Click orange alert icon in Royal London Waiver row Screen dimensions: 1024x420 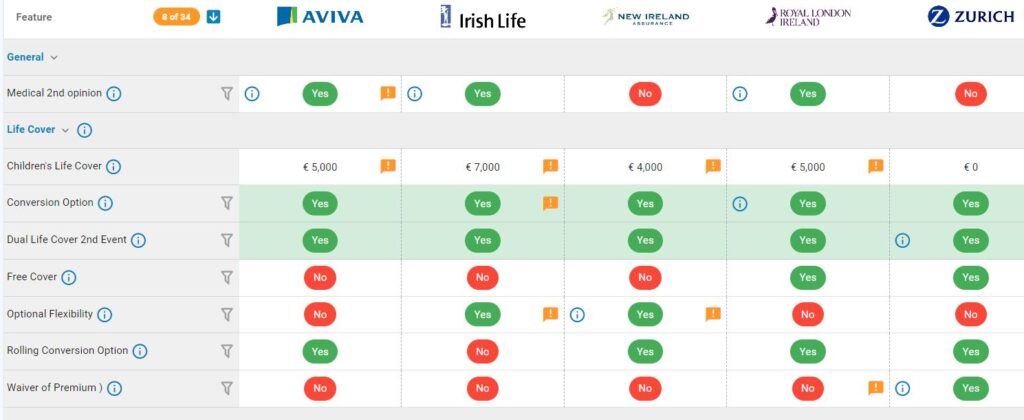tap(876, 388)
